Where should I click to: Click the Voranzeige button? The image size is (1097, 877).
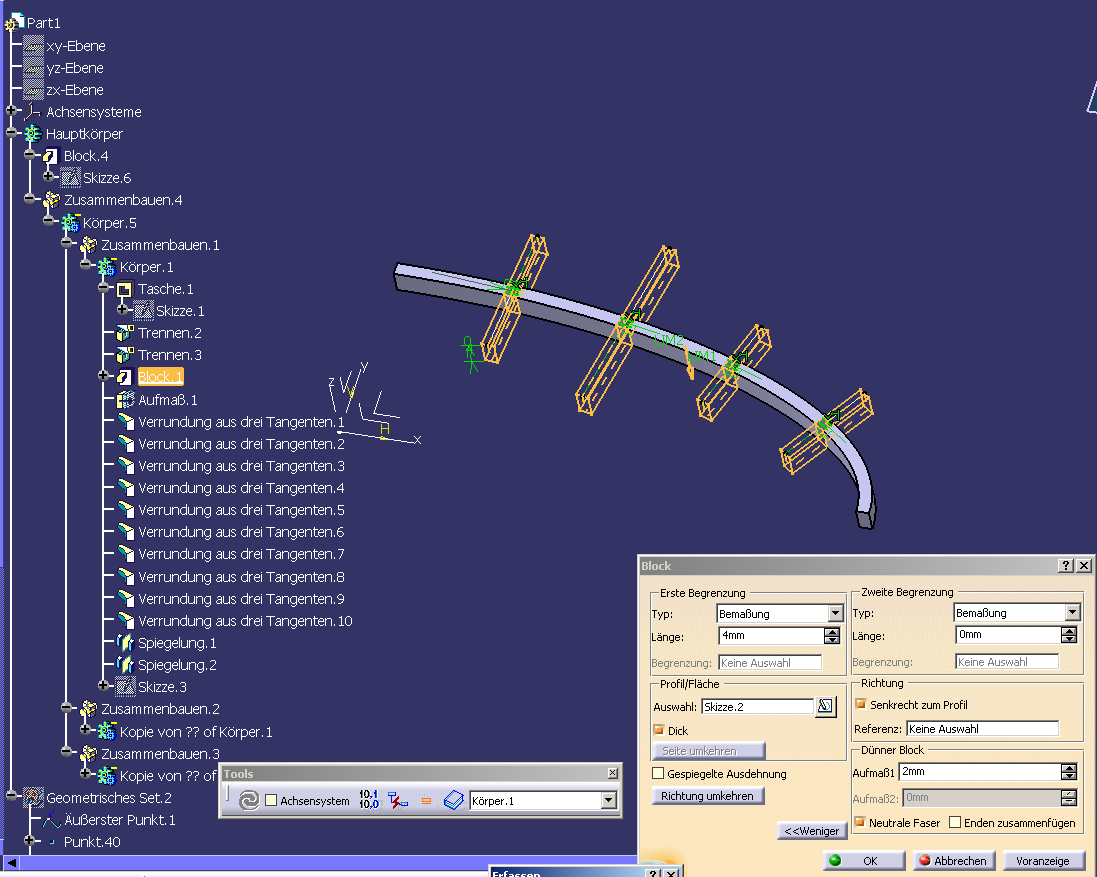(1043, 861)
